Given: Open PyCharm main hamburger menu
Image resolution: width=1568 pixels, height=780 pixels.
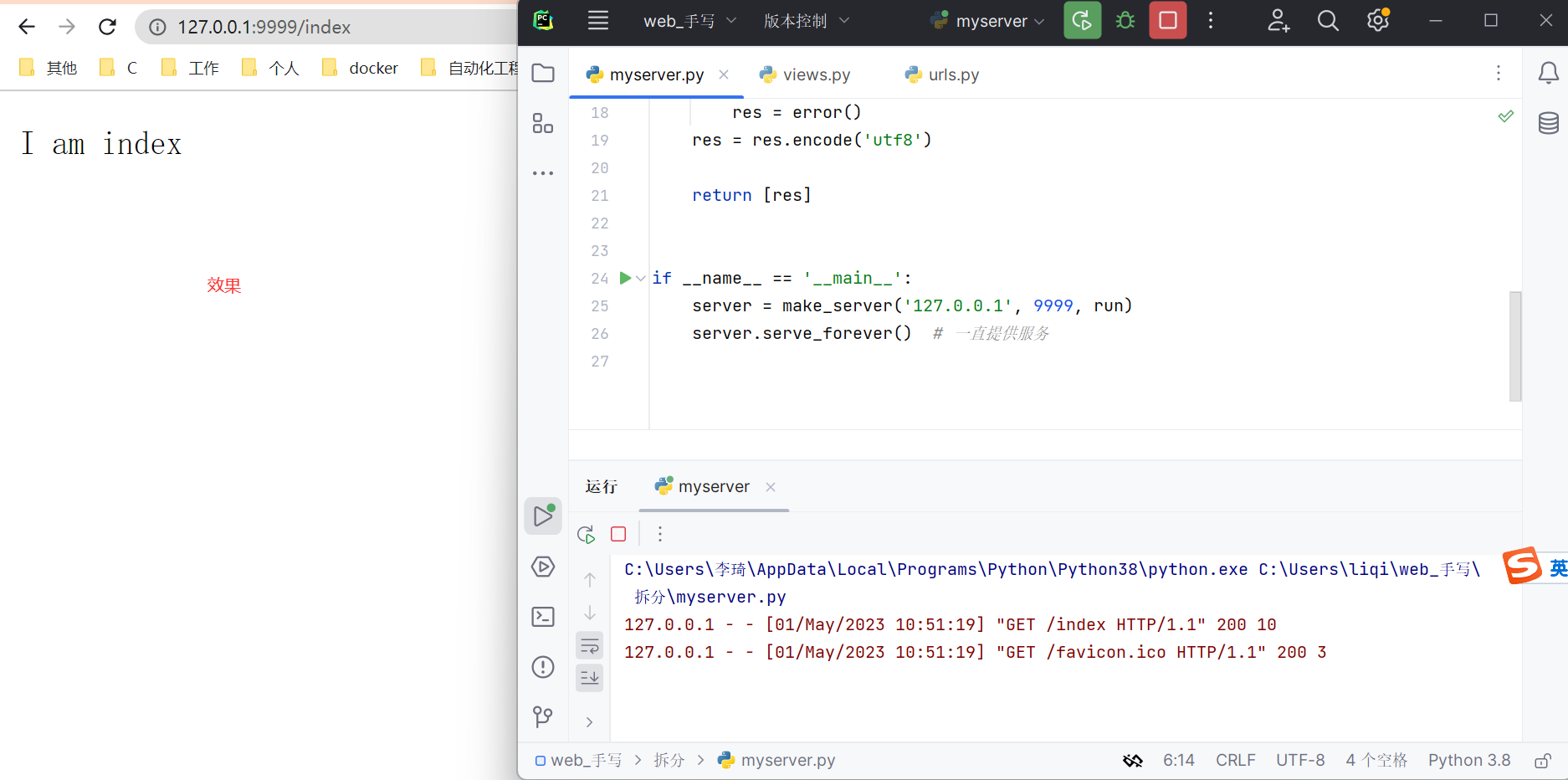Looking at the screenshot, I should (x=598, y=21).
